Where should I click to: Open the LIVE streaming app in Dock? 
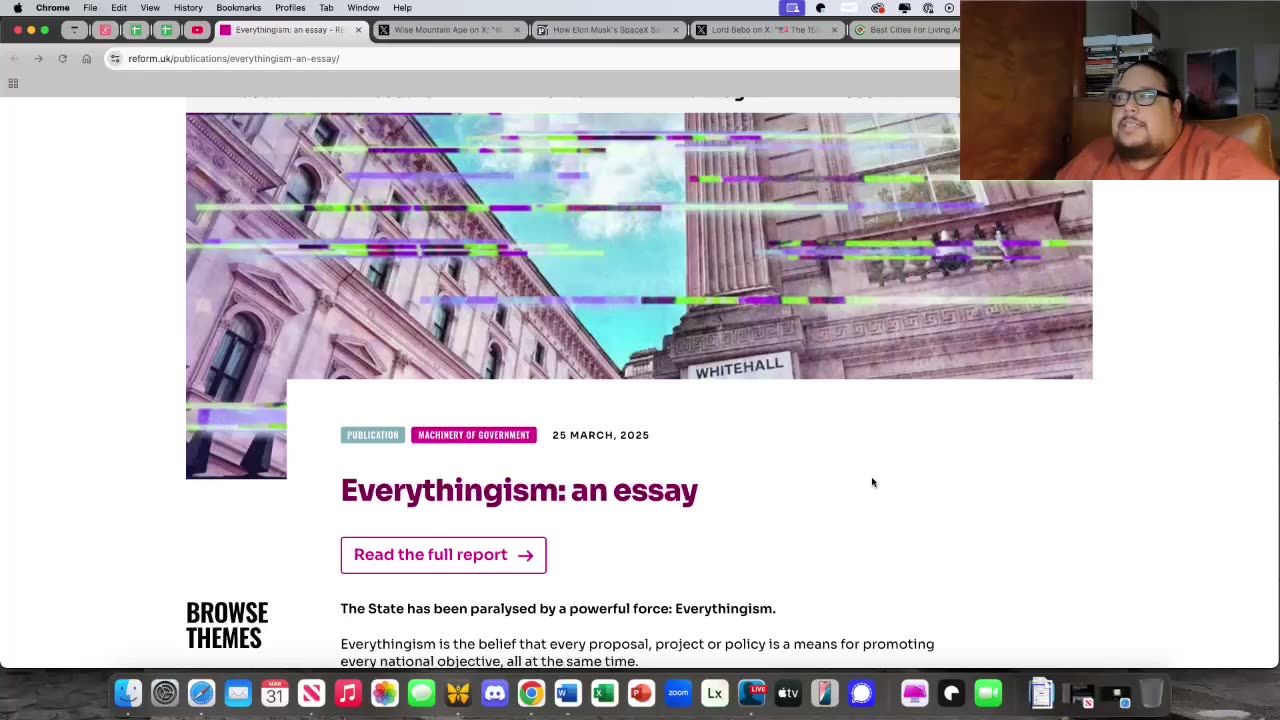pos(751,693)
